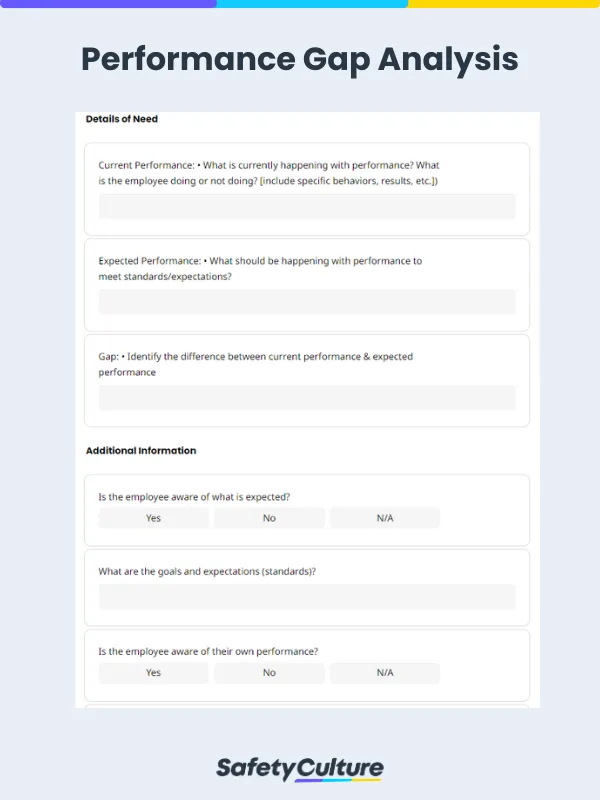Click the question about awareness of what's expected
Viewport: 600px width, 800px height.
(194, 496)
